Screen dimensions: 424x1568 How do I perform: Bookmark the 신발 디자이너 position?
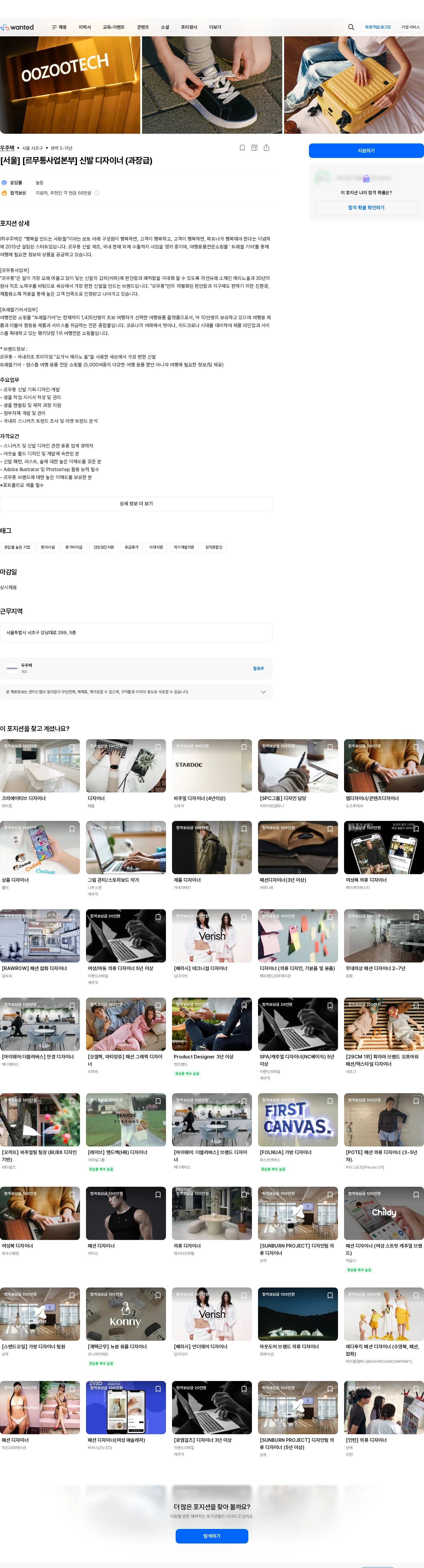243,148
